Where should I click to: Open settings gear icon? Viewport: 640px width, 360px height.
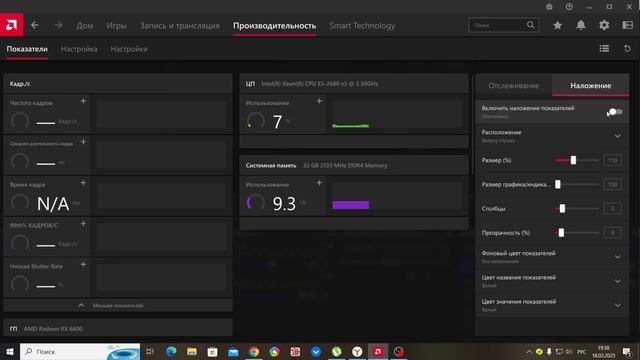(x=604, y=25)
